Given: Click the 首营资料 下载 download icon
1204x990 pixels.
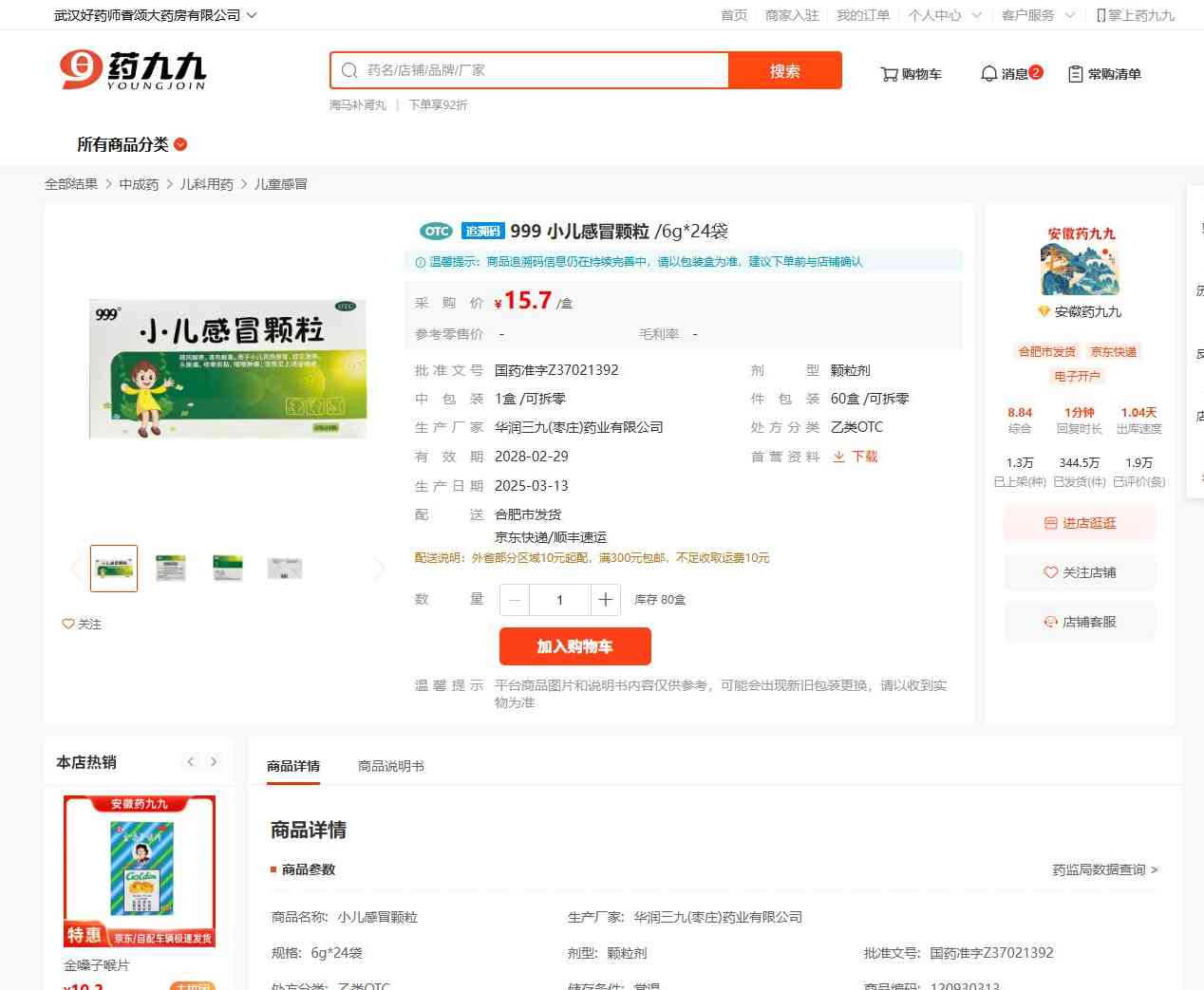Looking at the screenshot, I should pyautogui.click(x=839, y=457).
